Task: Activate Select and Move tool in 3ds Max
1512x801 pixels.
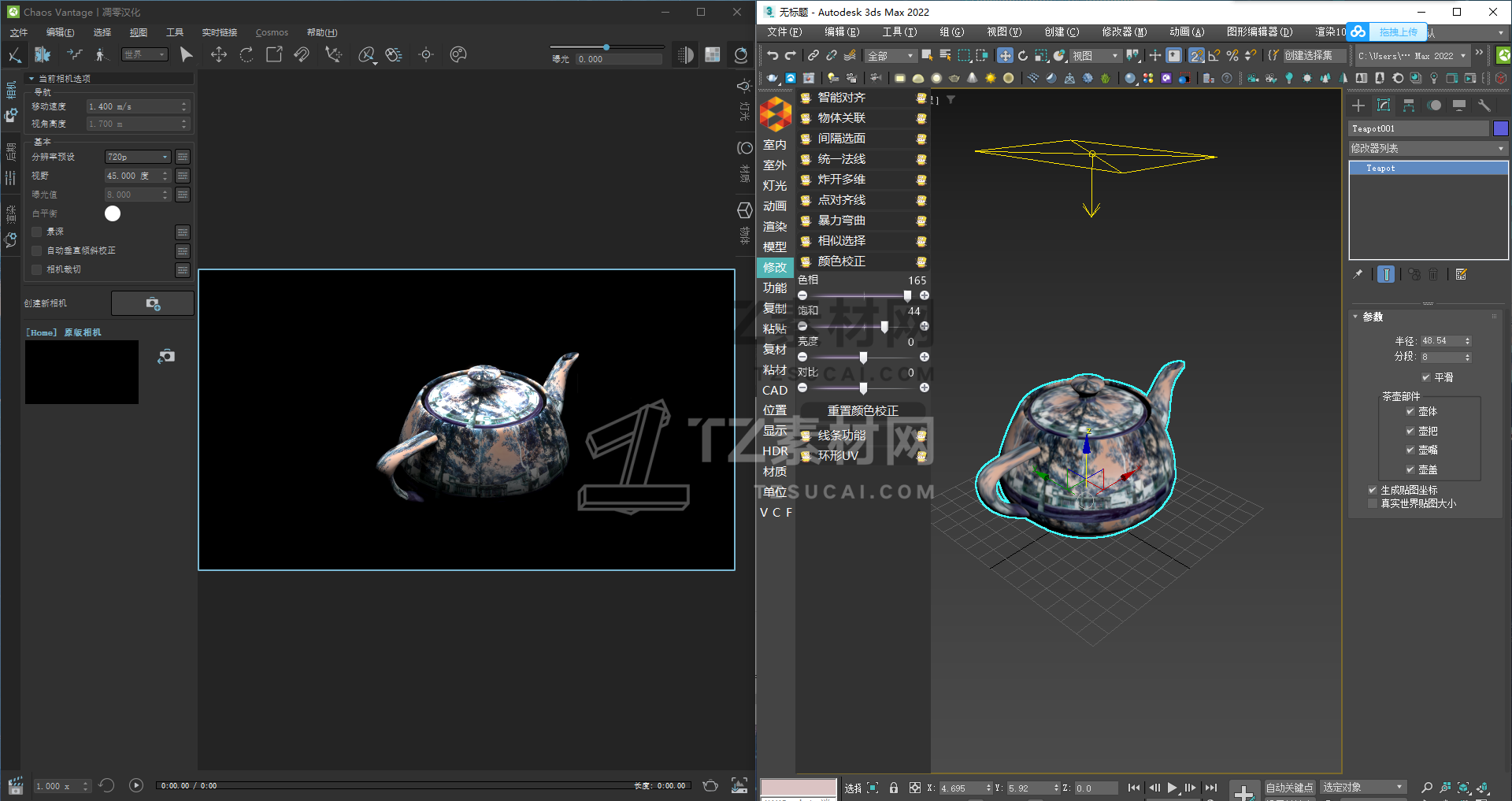Action: pyautogui.click(x=1005, y=55)
